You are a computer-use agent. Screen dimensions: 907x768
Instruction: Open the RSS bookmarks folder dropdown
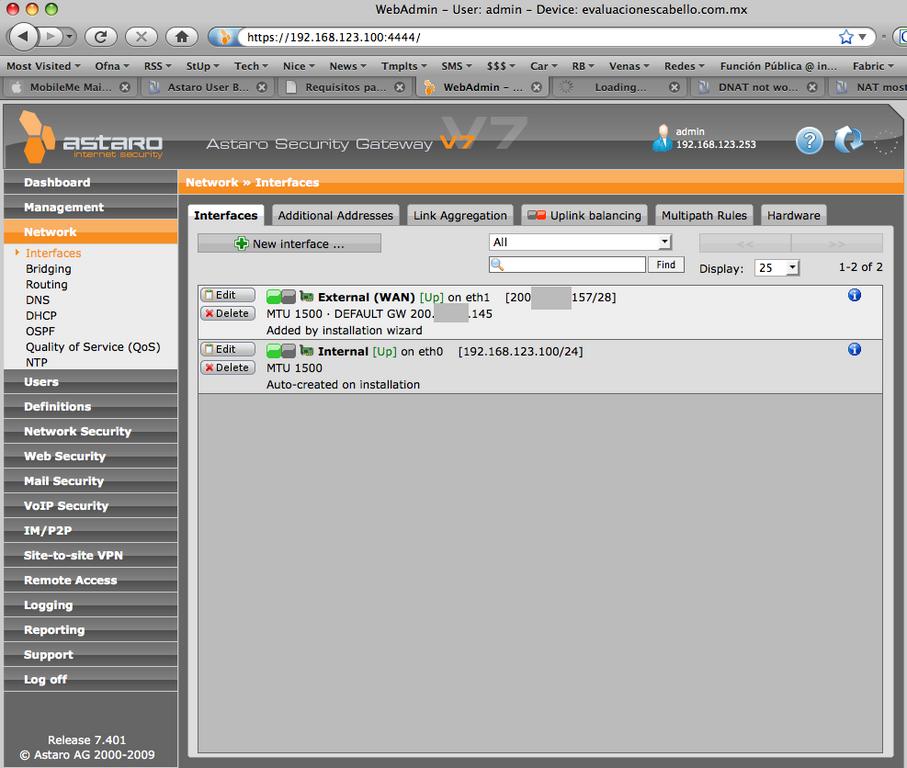158,66
